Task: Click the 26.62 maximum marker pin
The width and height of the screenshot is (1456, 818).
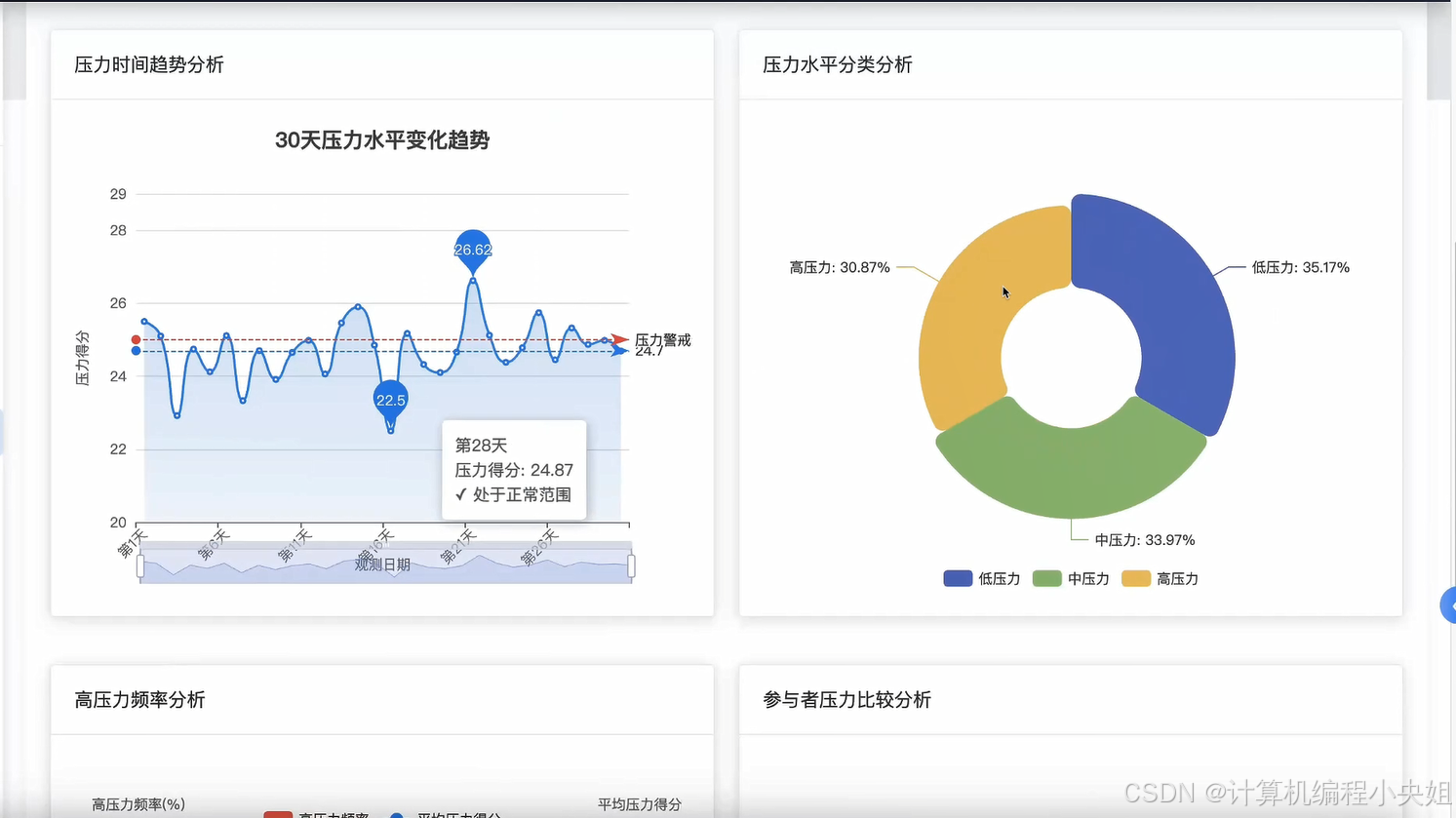Action: pos(473,250)
